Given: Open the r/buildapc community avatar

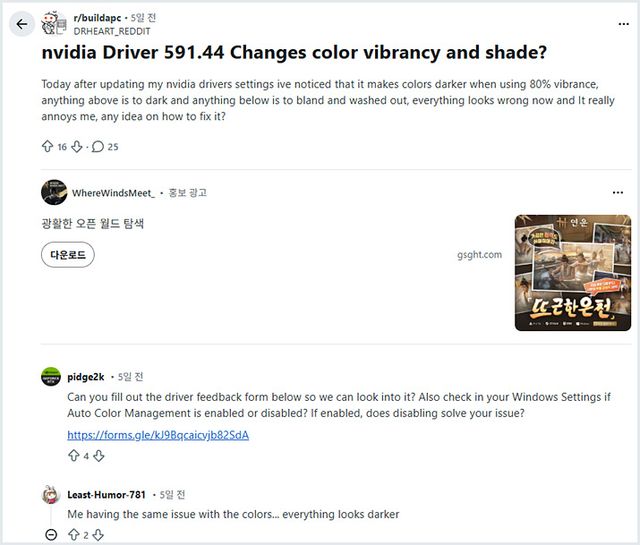Looking at the screenshot, I should pos(53,24).
